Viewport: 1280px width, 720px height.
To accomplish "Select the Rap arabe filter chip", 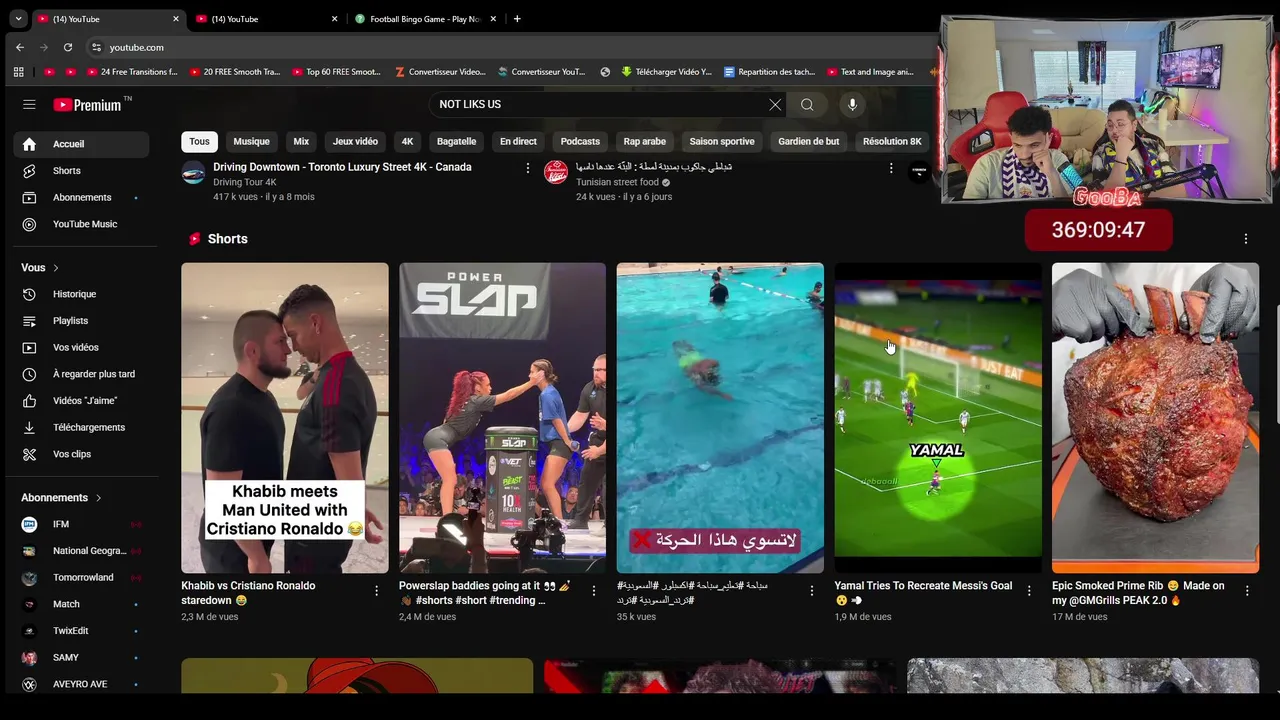I will [x=645, y=142].
